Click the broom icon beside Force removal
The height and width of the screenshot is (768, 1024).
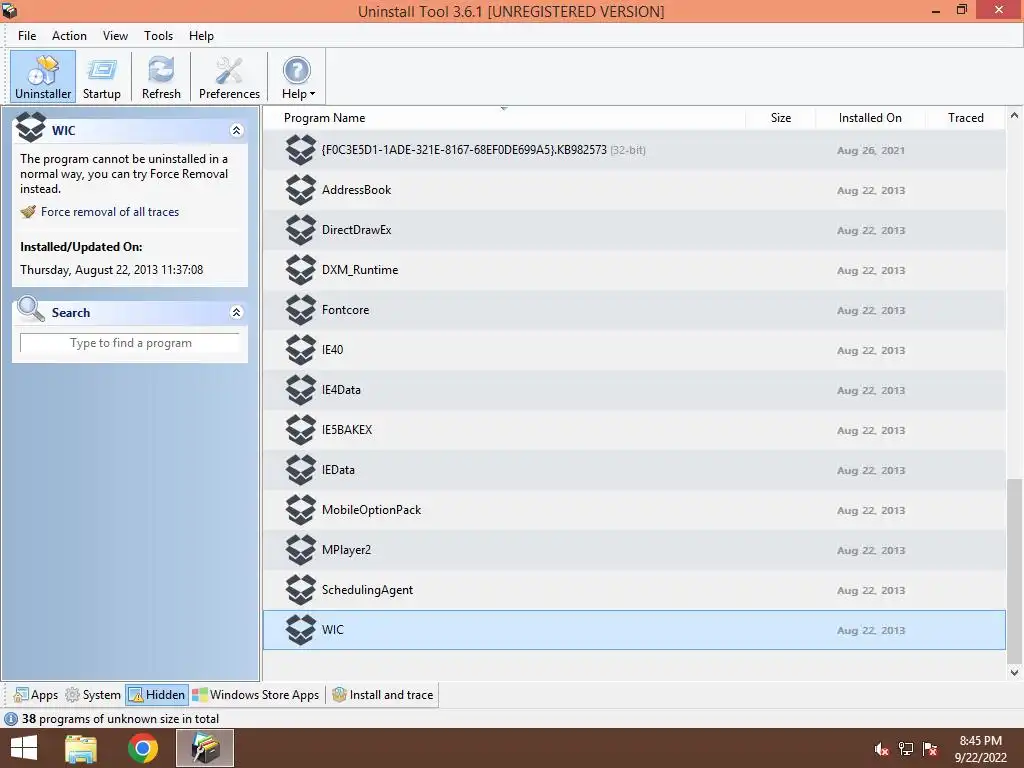tap(28, 212)
